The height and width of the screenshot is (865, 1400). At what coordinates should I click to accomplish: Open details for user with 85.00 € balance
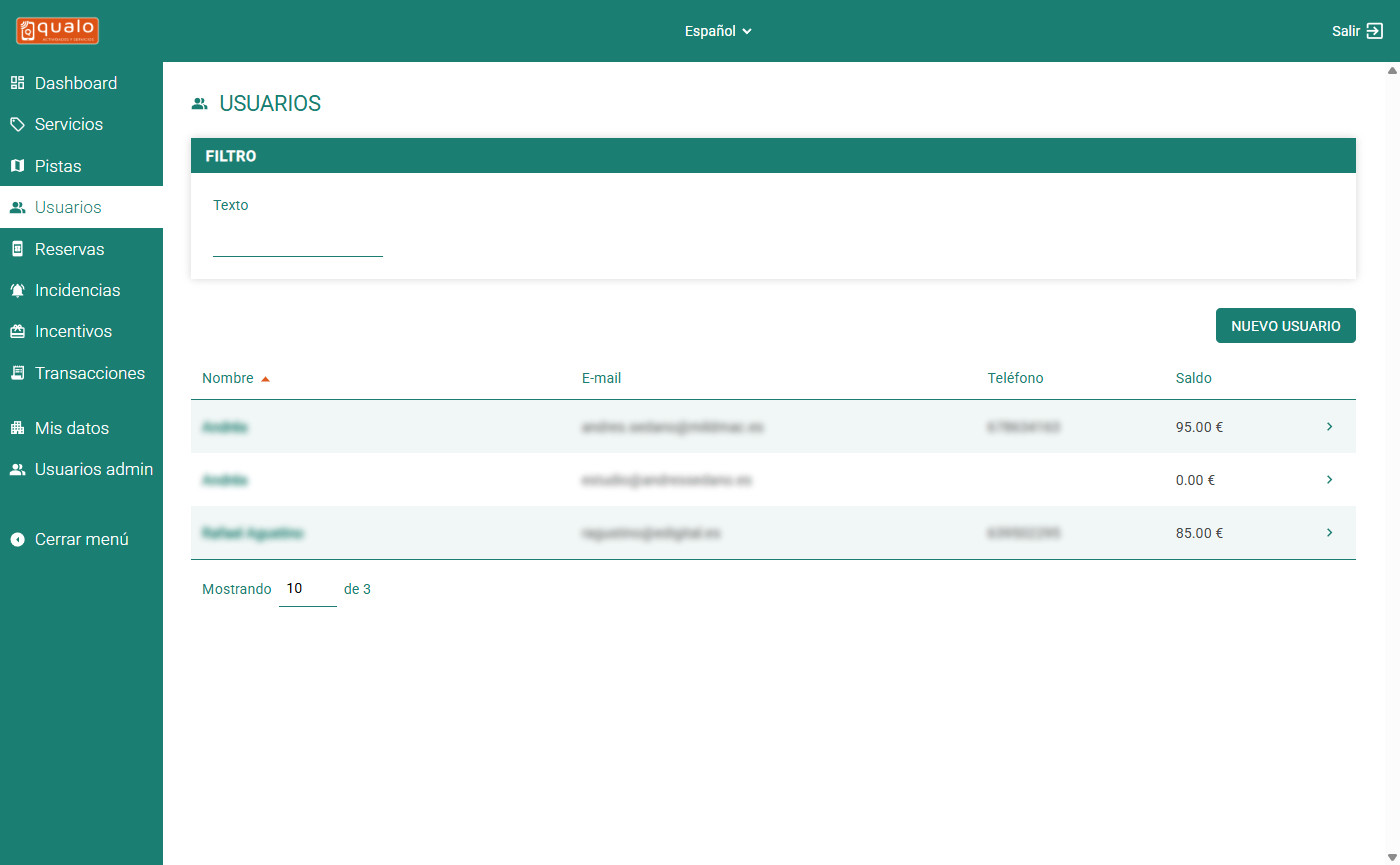[1329, 533]
